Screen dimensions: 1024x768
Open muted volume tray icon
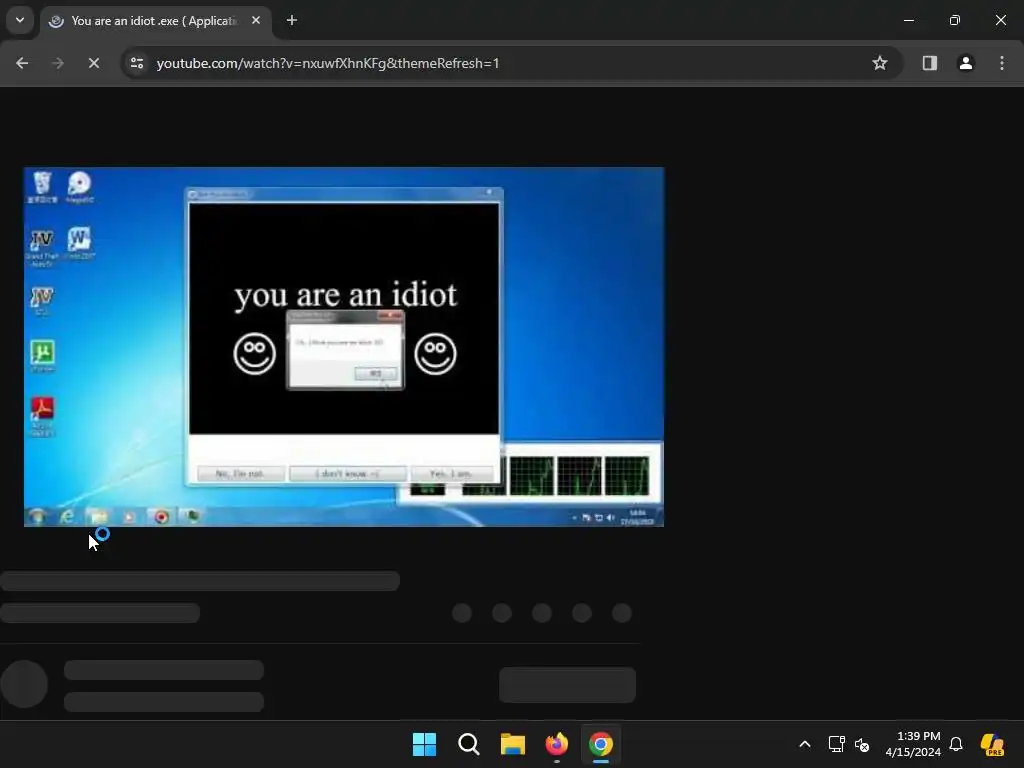click(862, 744)
